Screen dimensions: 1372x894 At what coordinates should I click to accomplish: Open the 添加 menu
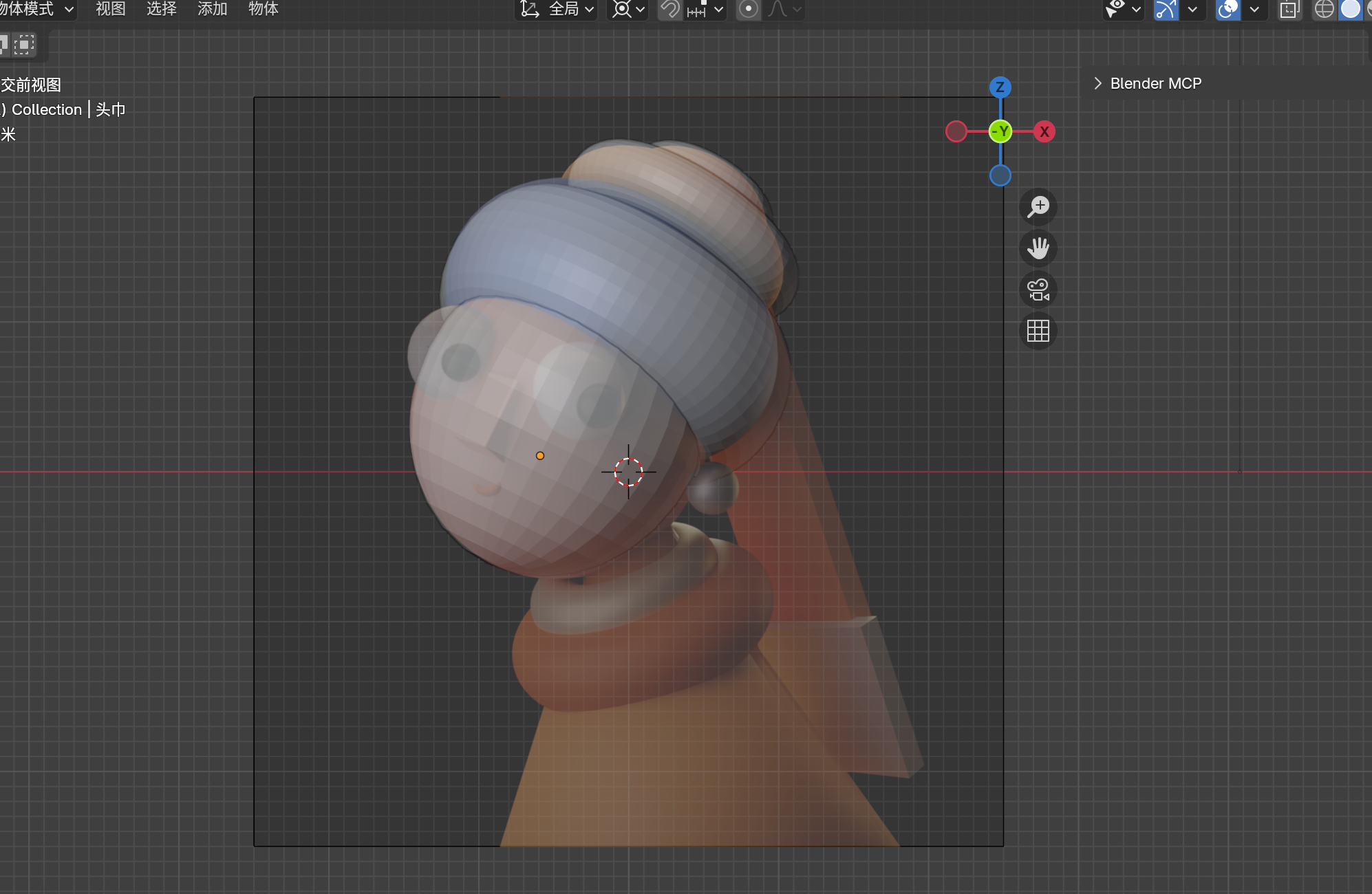click(x=212, y=9)
